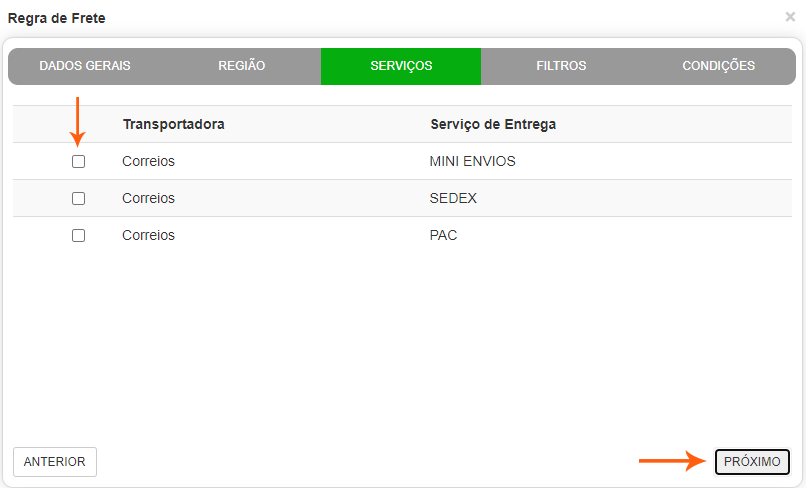Open the Região tab
This screenshot has height=488, width=806.
[x=241, y=66]
